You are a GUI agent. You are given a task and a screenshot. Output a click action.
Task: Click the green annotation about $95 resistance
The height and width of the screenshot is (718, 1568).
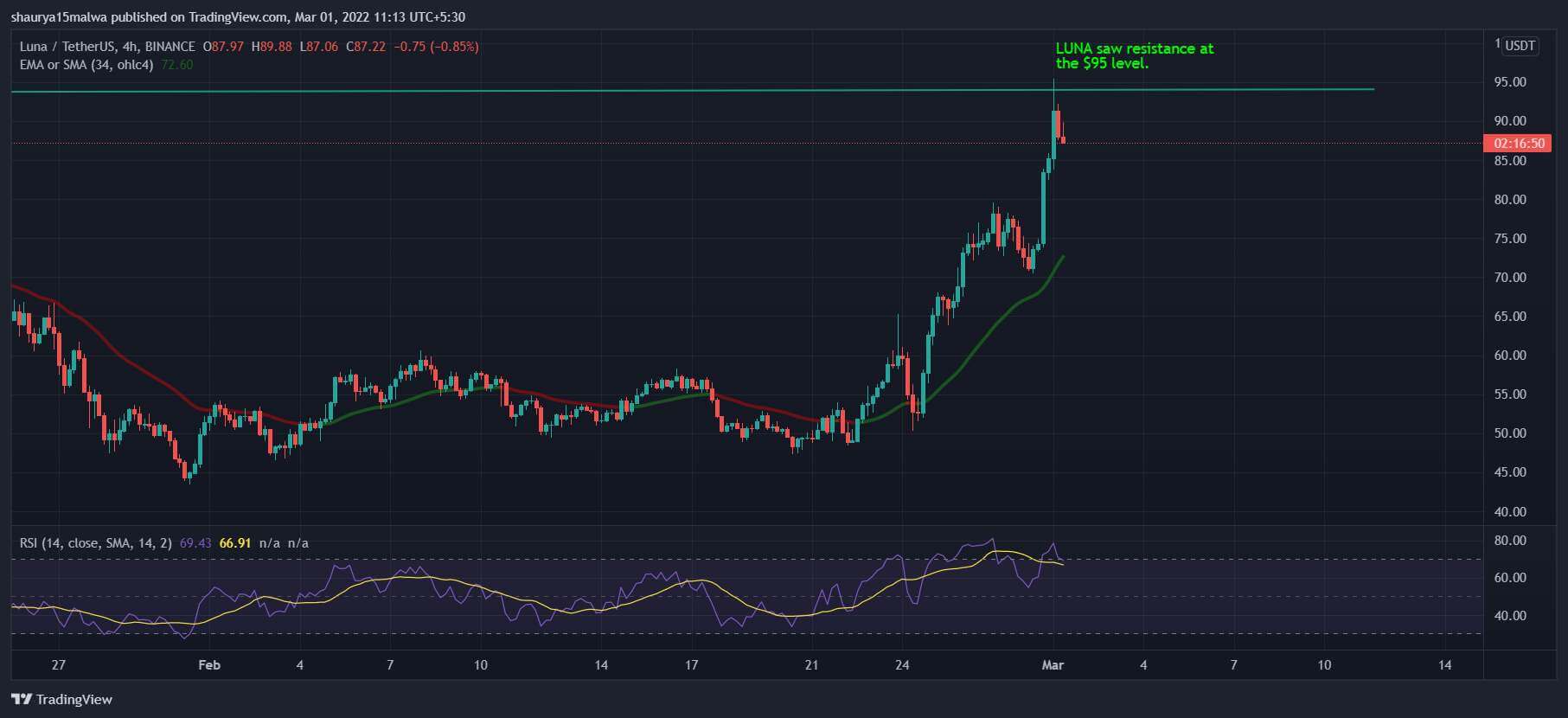[1135, 55]
